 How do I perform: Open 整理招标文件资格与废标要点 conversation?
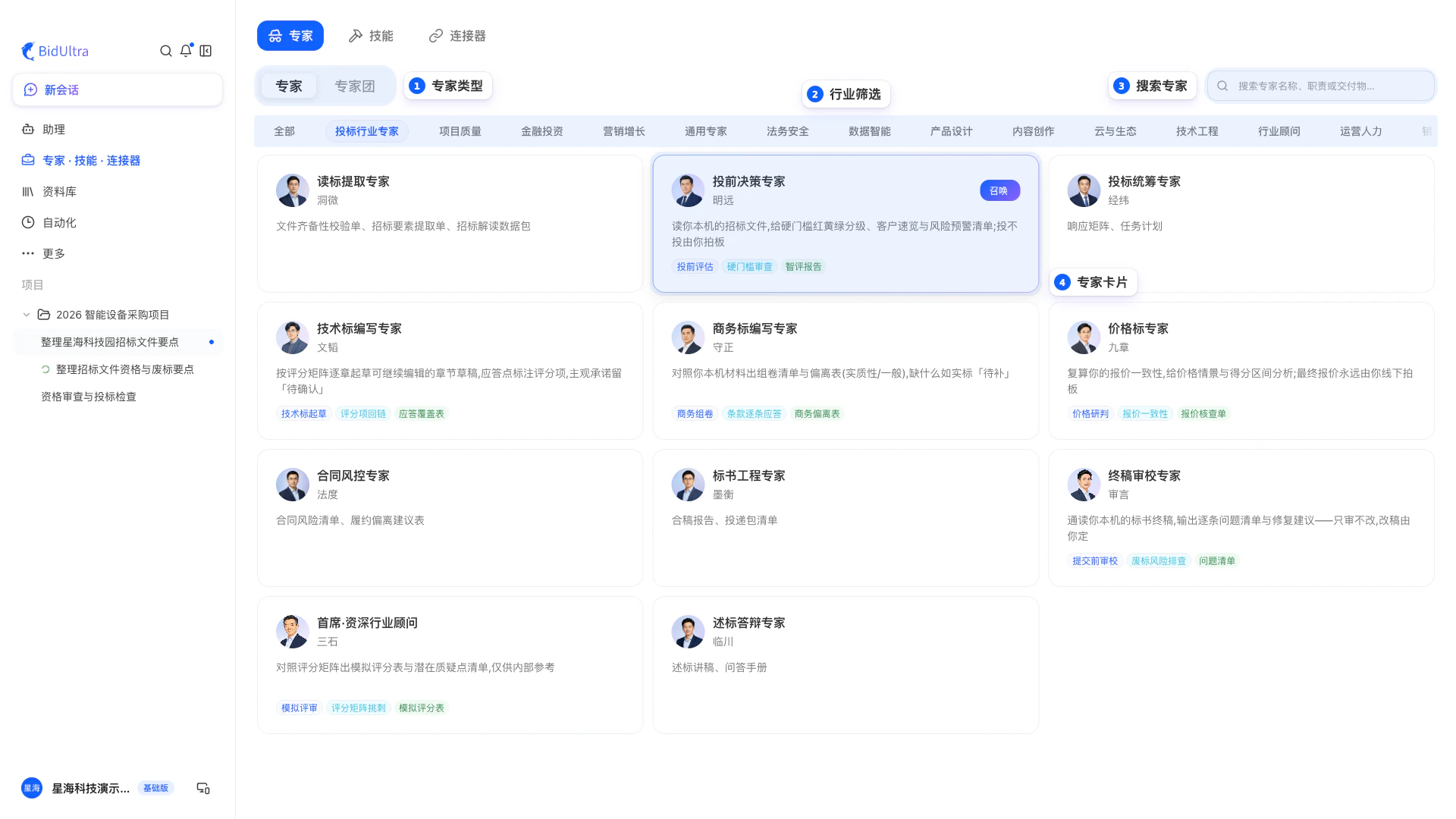(x=118, y=369)
